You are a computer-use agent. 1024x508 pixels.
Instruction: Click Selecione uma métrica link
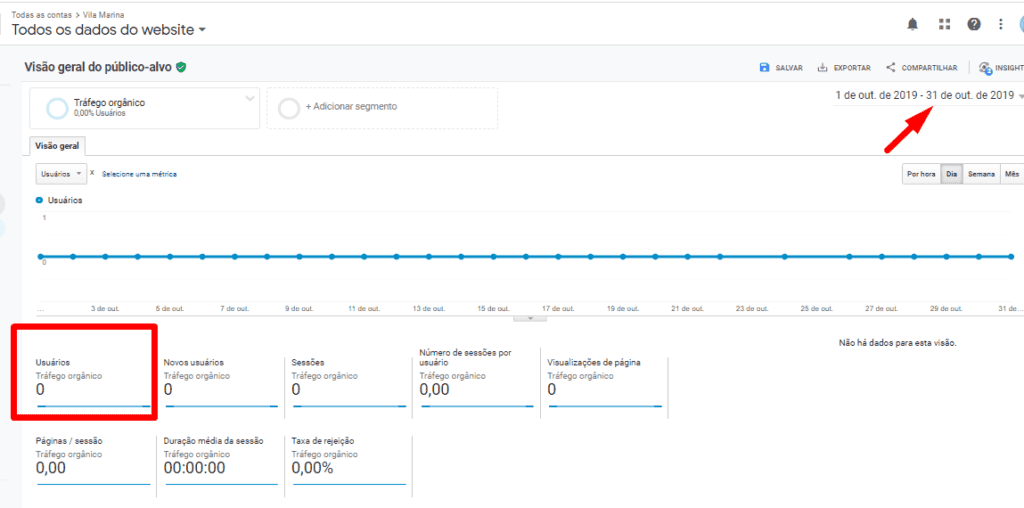[139, 174]
